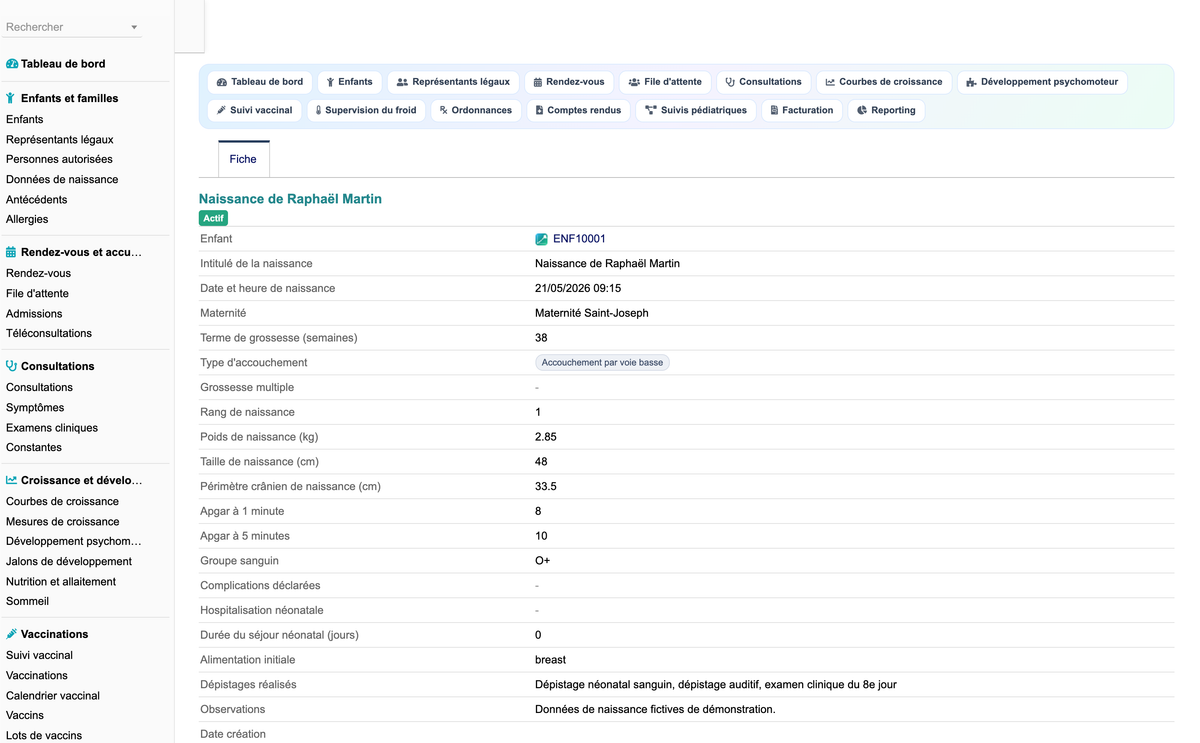Open Comptes rendus toolbar button

pyautogui.click(x=578, y=110)
